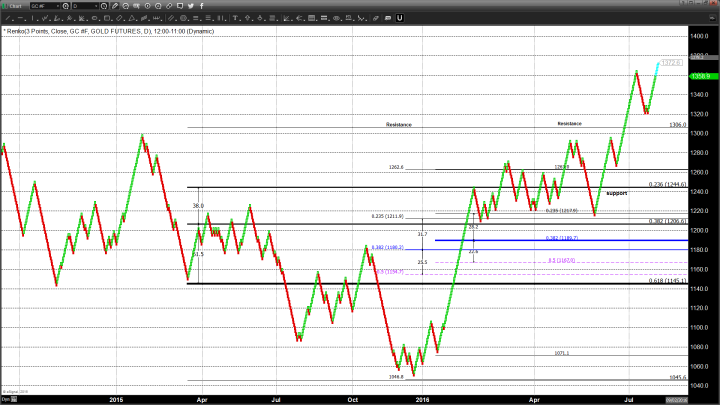Click the pencil edit icon in top toolbar
The image size is (720, 405).
(115, 6)
